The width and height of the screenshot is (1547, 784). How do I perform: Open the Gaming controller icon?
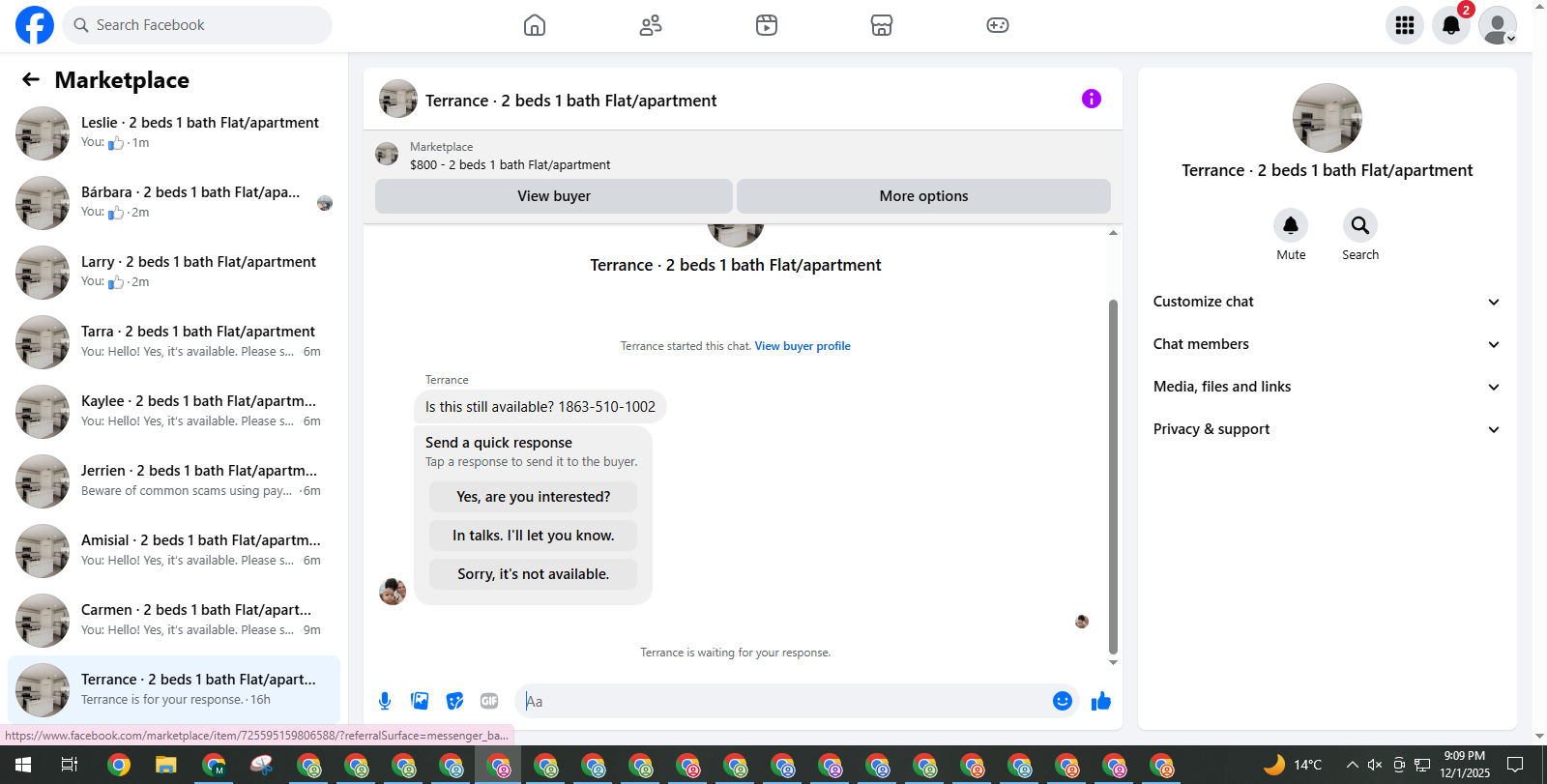[998, 25]
